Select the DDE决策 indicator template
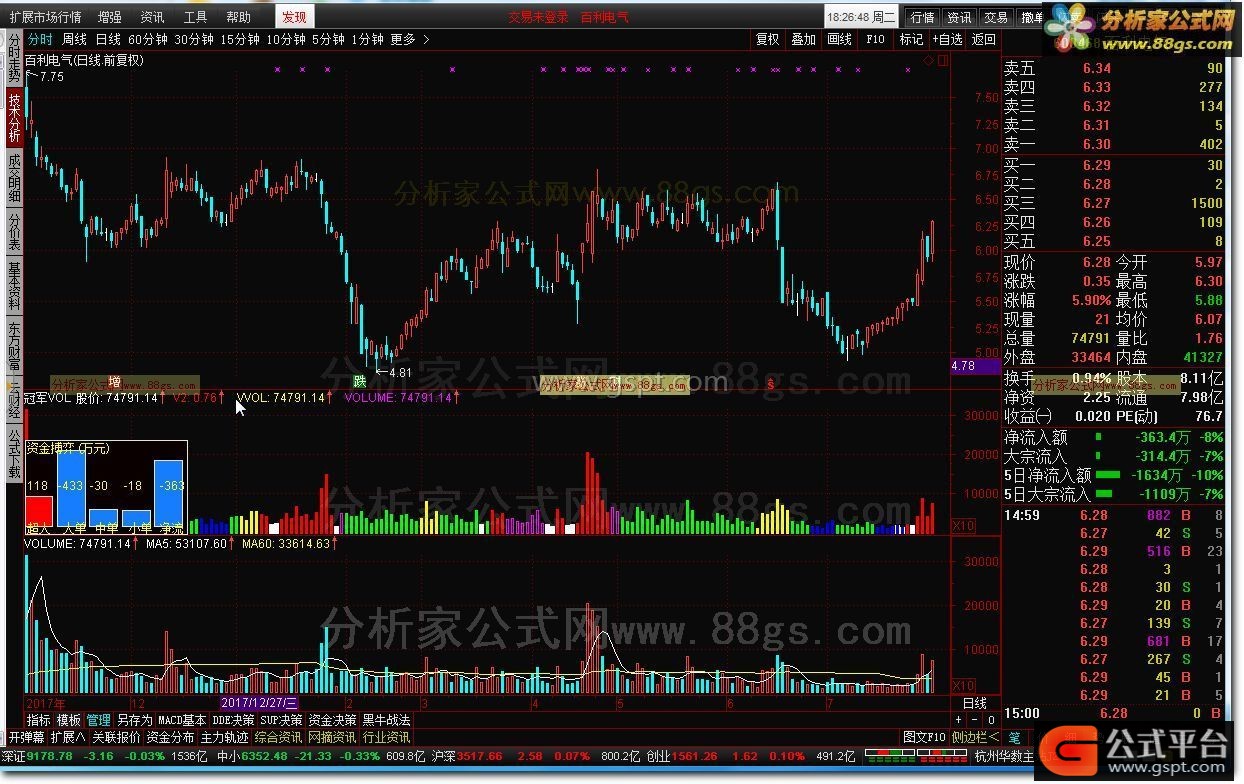 [x=234, y=720]
